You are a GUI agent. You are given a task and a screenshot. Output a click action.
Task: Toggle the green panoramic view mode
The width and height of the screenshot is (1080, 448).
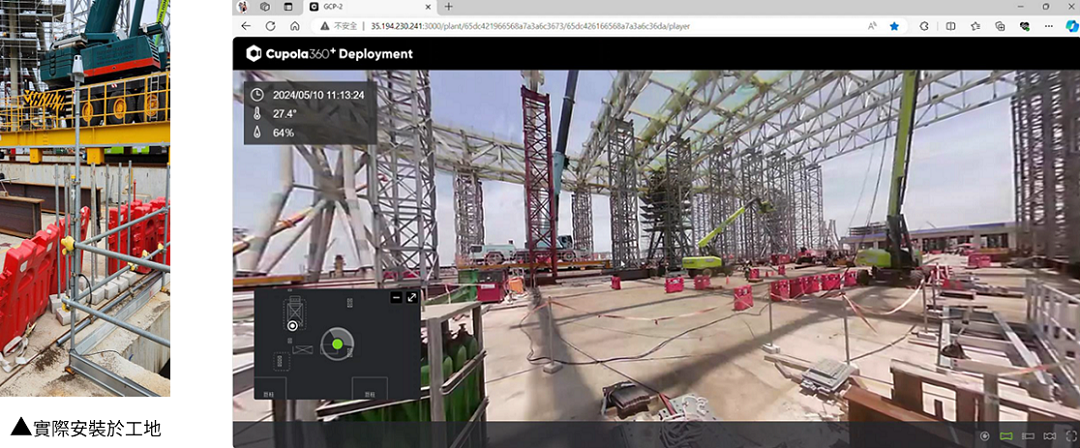tap(1007, 436)
